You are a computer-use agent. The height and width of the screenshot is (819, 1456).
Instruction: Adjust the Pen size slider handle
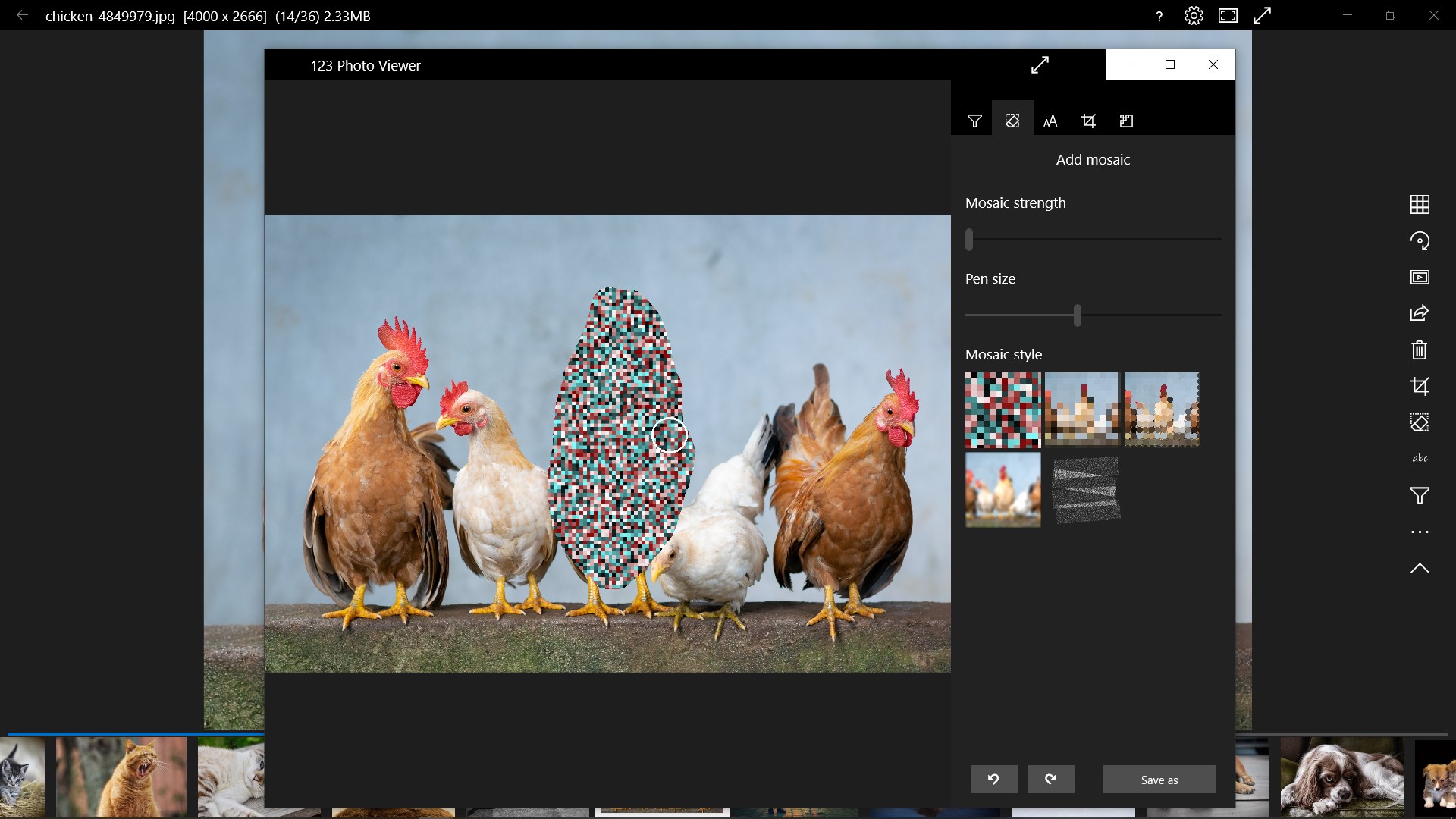pos(1077,315)
